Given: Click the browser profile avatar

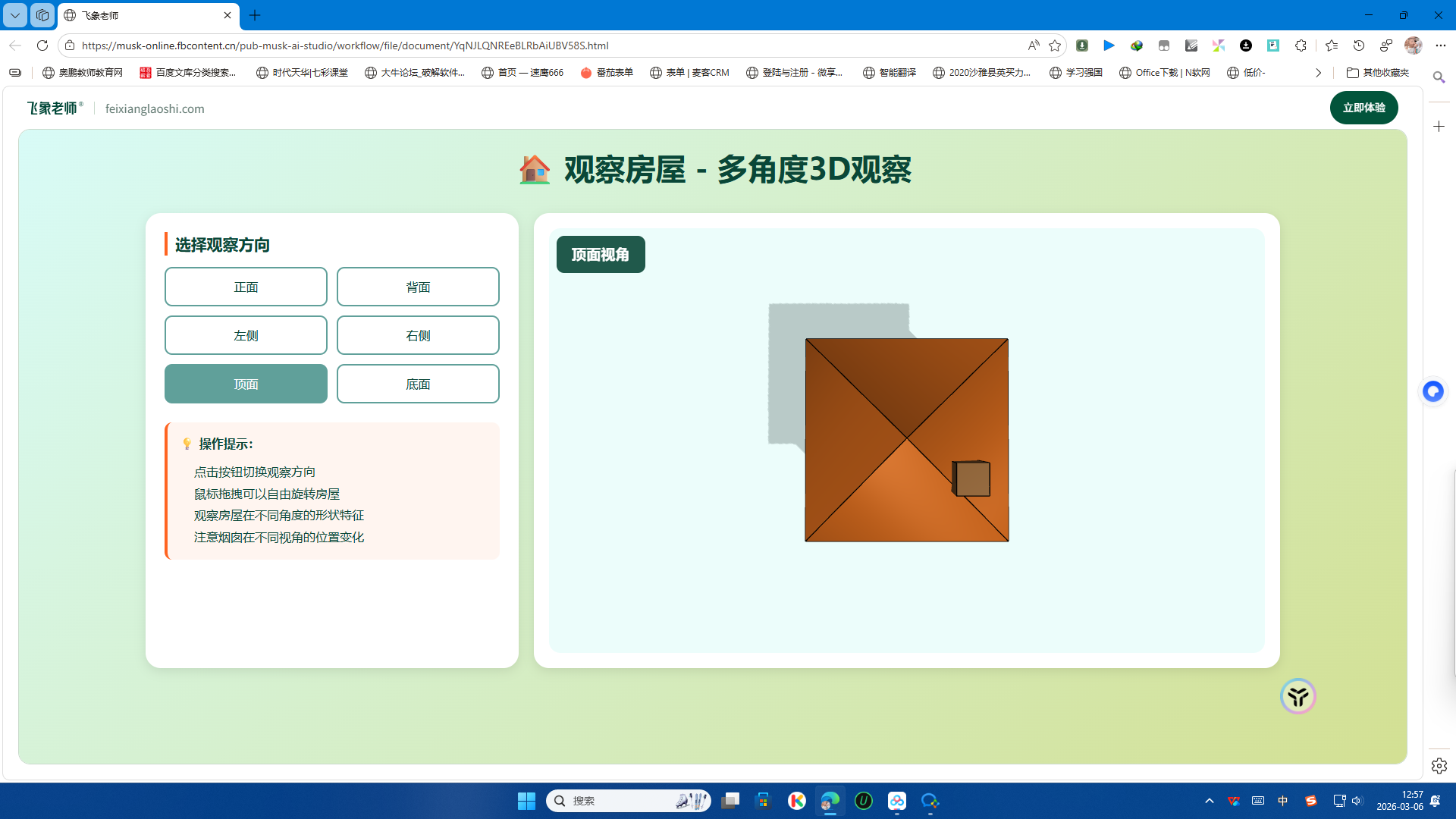Looking at the screenshot, I should pos(1413,45).
